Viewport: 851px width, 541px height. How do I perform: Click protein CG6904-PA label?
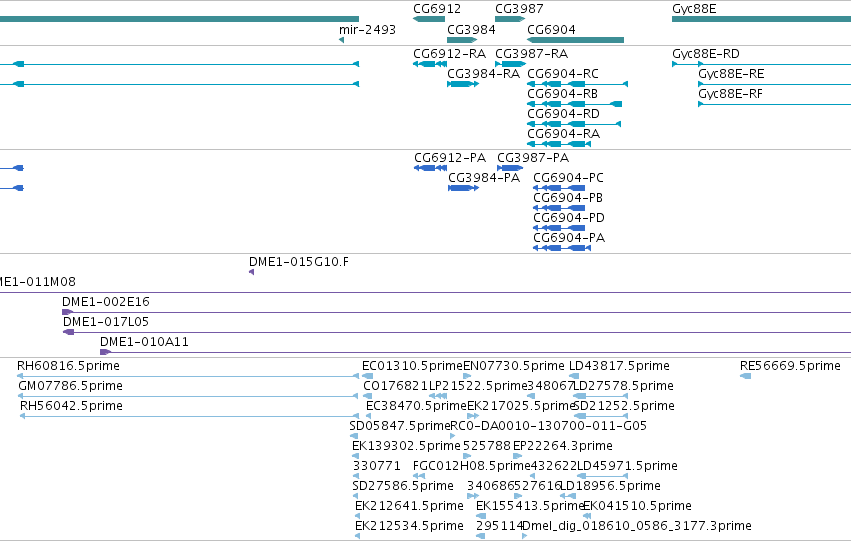[x=569, y=238]
